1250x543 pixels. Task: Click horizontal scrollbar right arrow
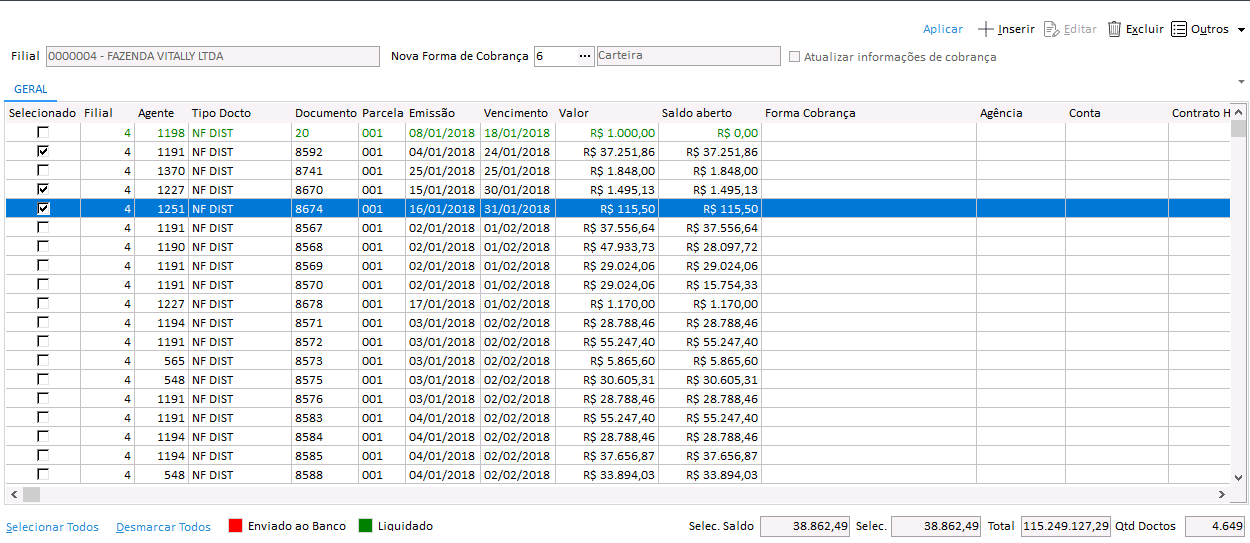1221,494
